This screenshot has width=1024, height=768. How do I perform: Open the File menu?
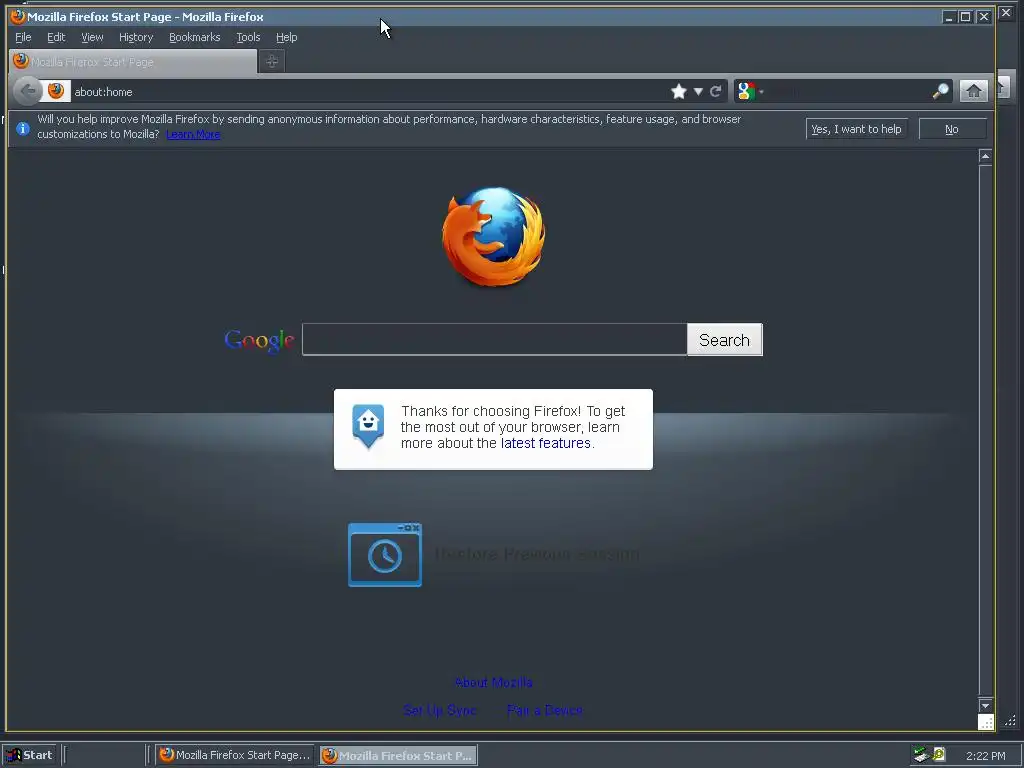(x=23, y=37)
